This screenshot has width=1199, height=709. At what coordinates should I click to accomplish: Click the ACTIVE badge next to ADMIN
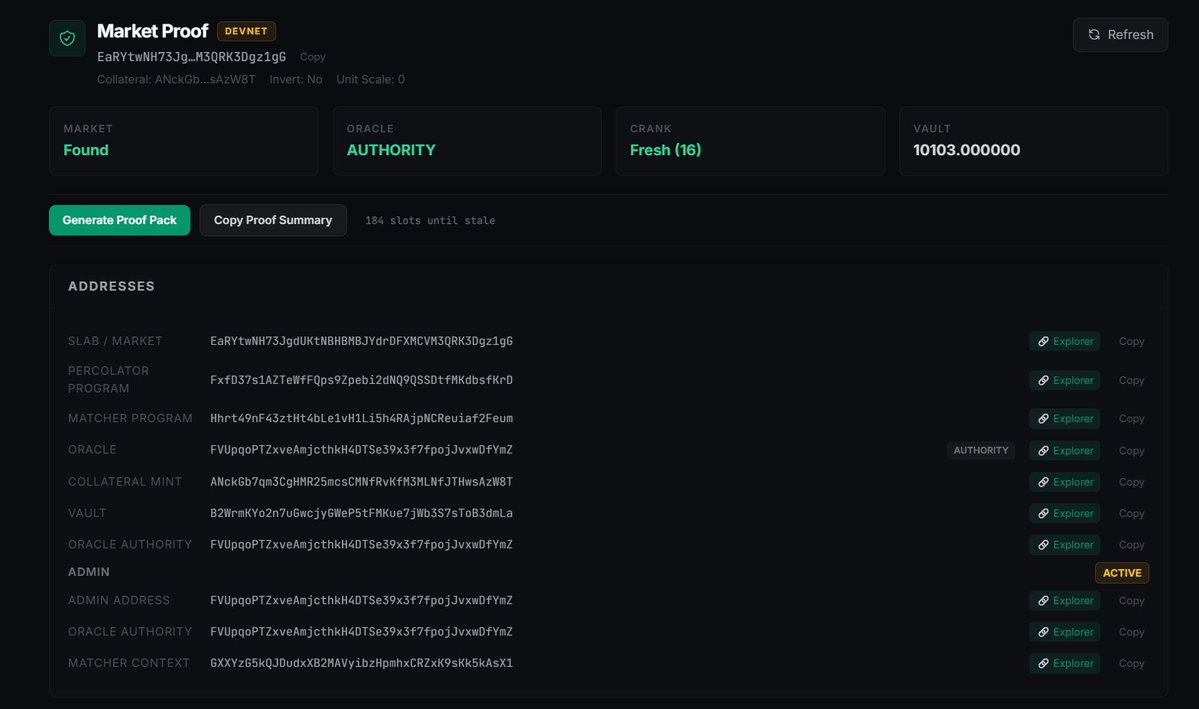[x=1122, y=572]
